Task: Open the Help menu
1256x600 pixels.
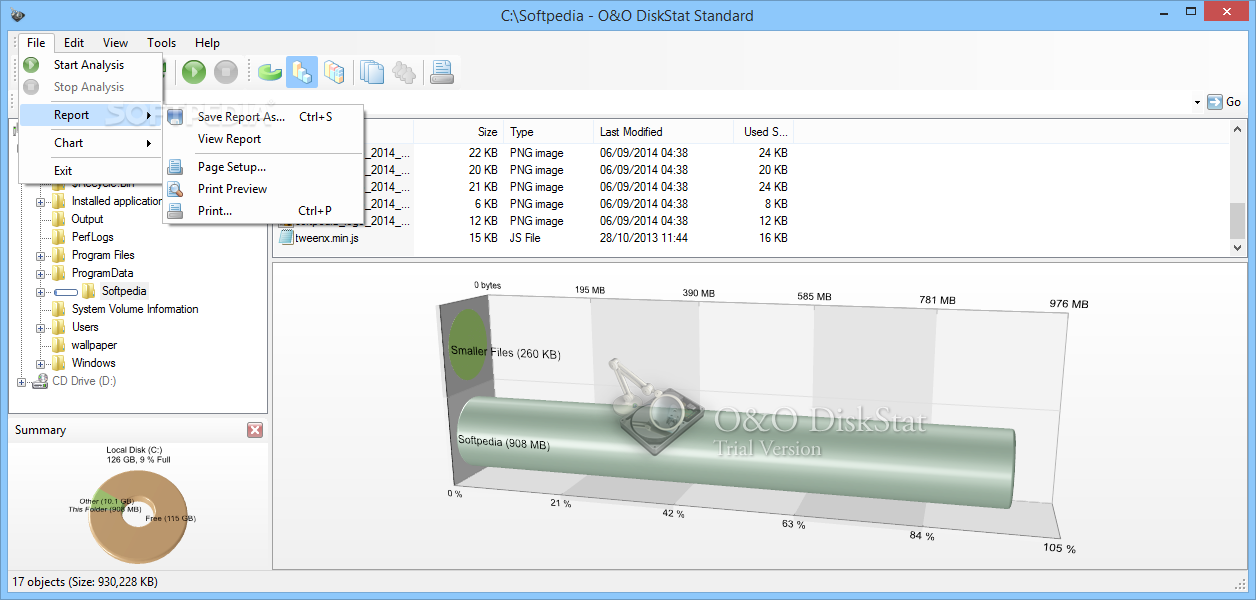Action: pyautogui.click(x=207, y=43)
